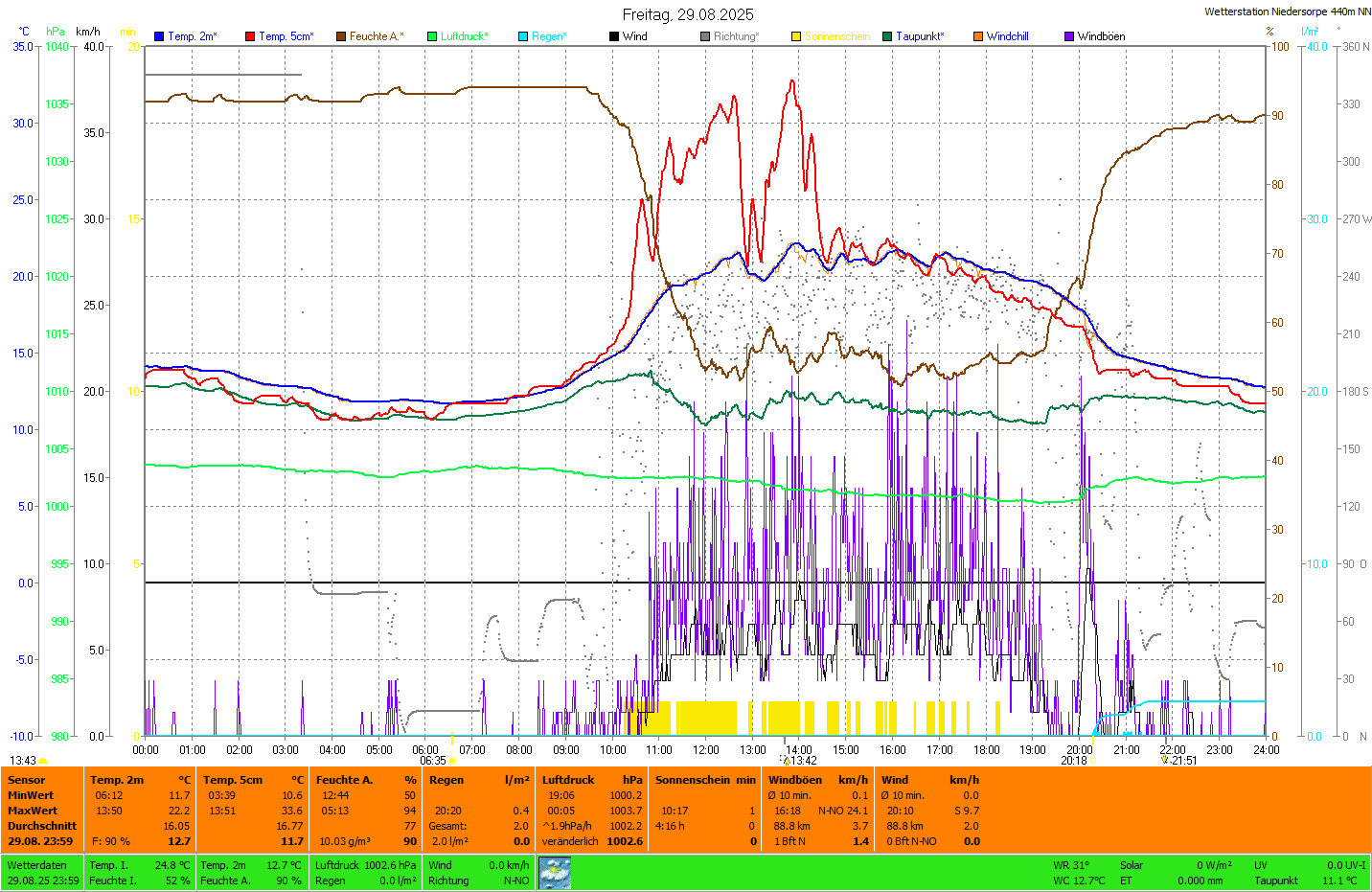
Task: Click the green Luftdruck legend square
Action: [432, 36]
